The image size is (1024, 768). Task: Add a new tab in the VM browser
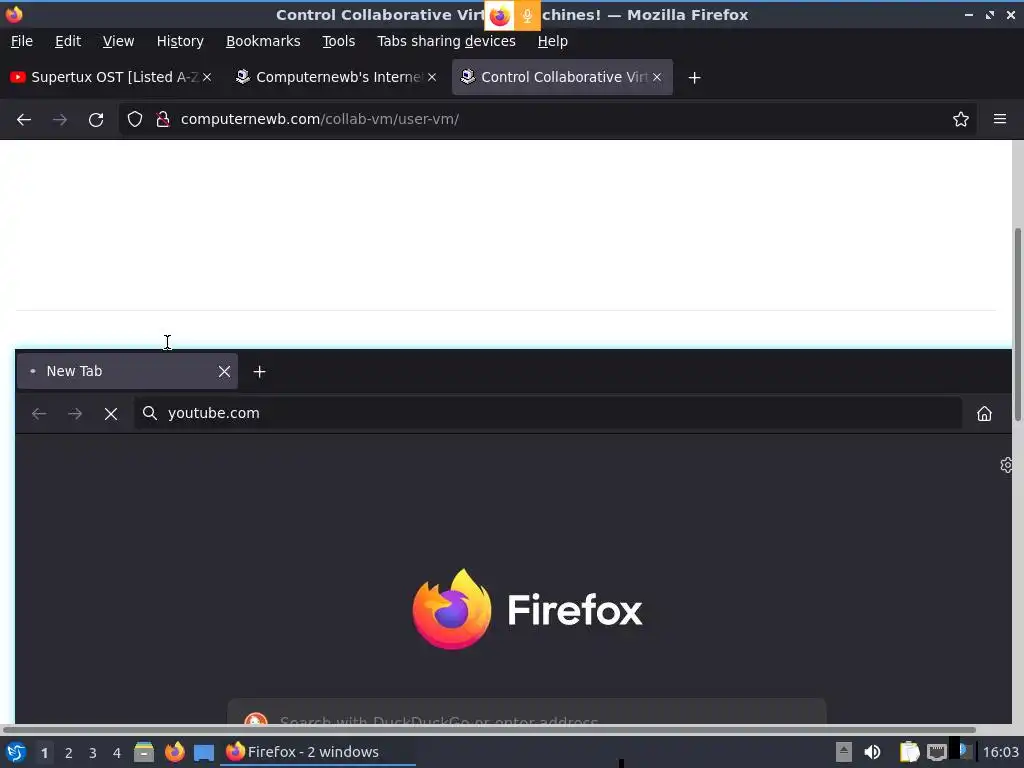[259, 372]
